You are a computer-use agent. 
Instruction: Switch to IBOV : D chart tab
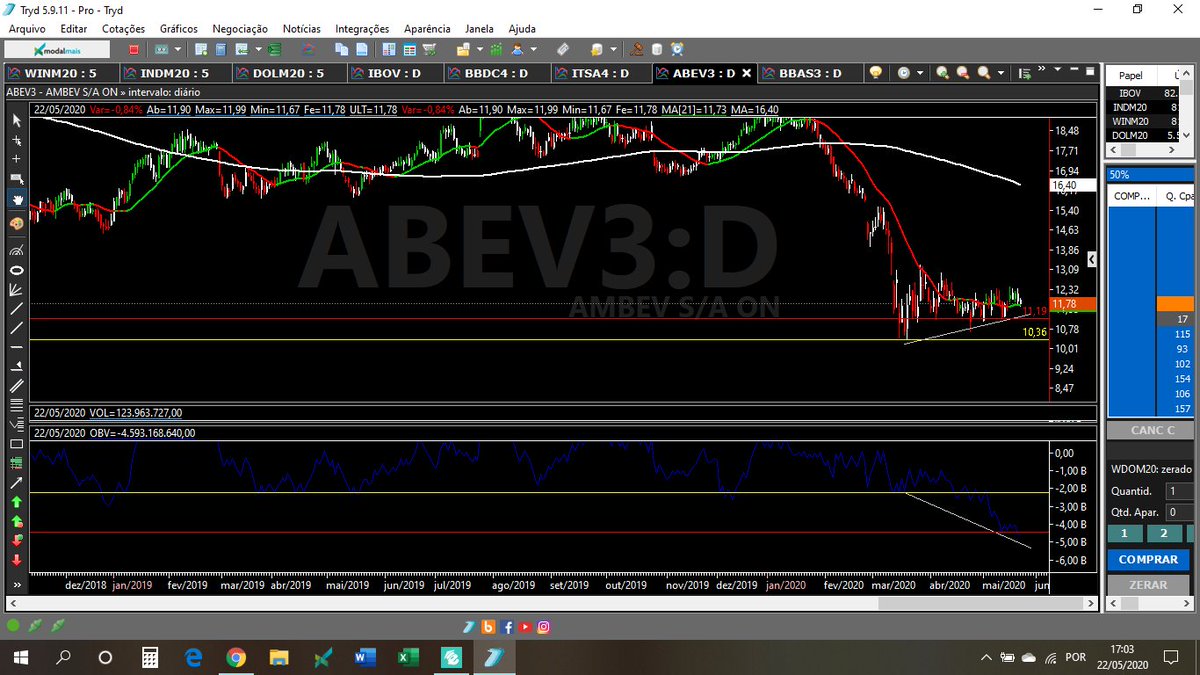394,73
